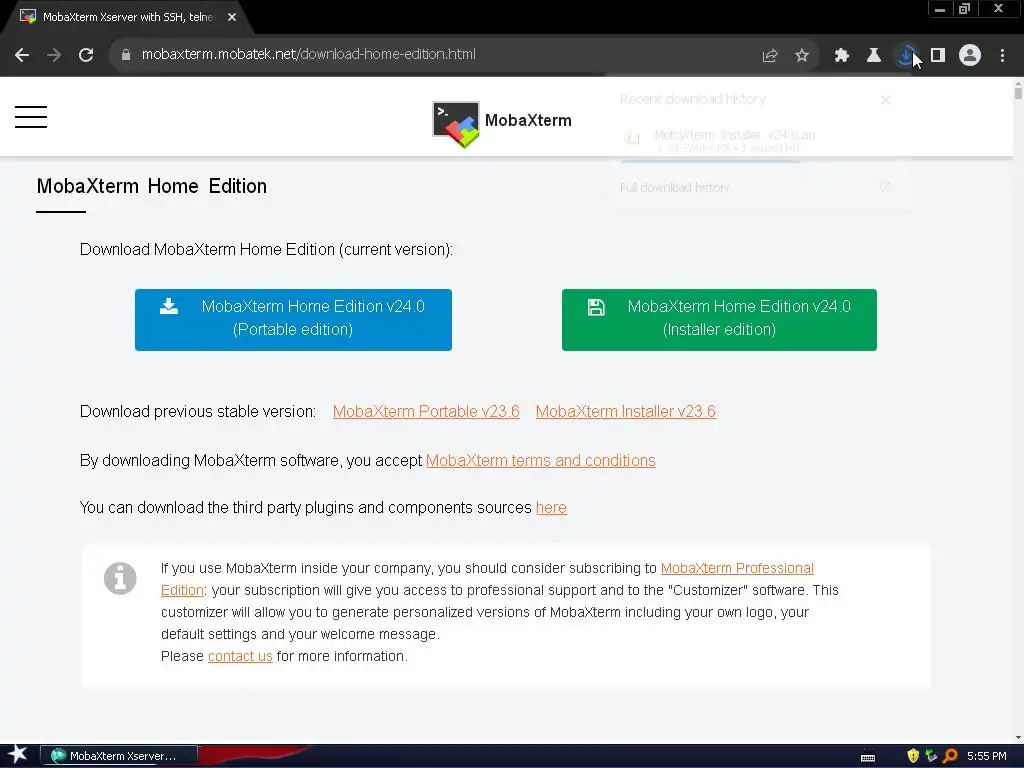Open Chrome three-dot menu
Viewport: 1024px width, 768px height.
coord(1002,56)
